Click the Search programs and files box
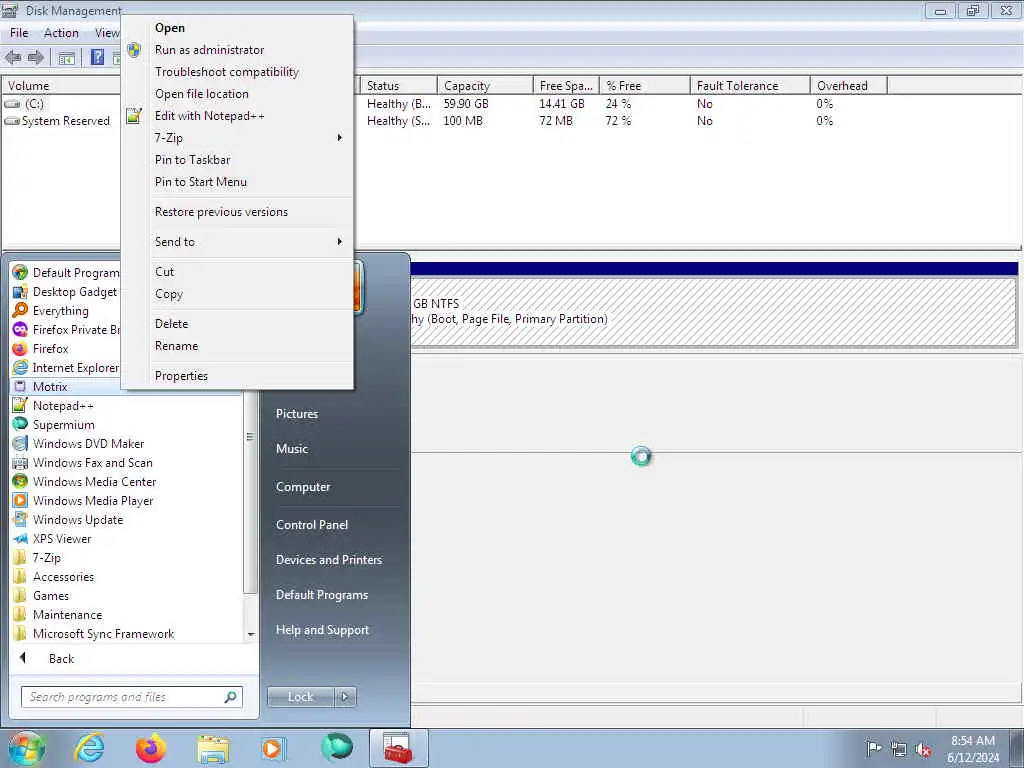Viewport: 1024px width, 768px height. point(132,697)
